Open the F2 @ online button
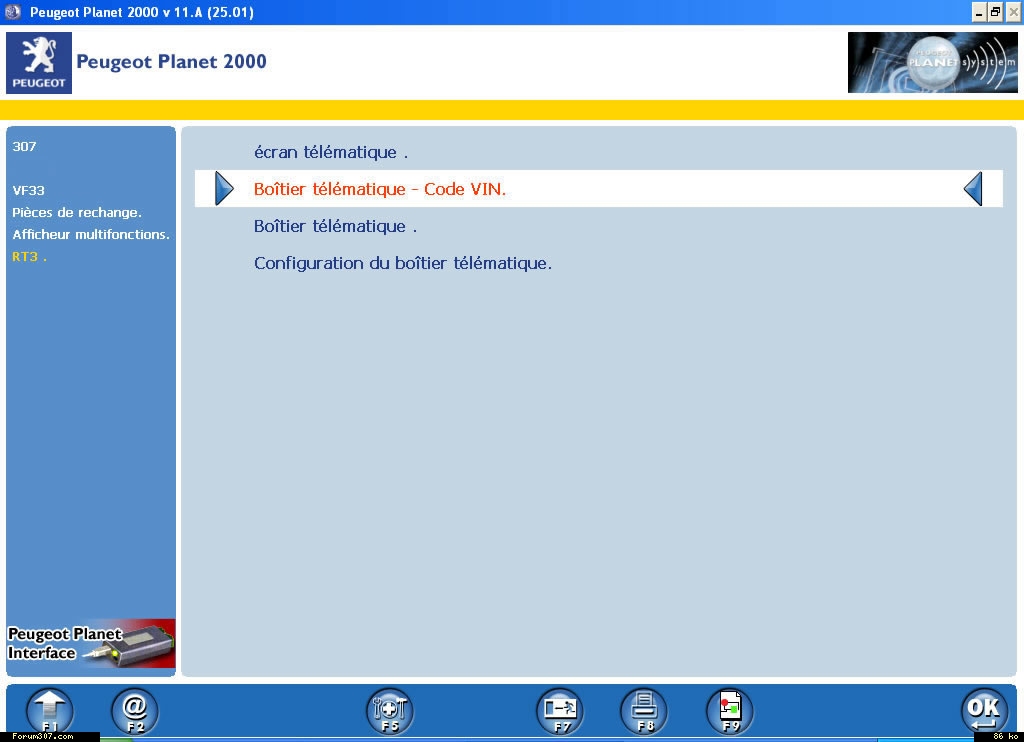 point(135,711)
